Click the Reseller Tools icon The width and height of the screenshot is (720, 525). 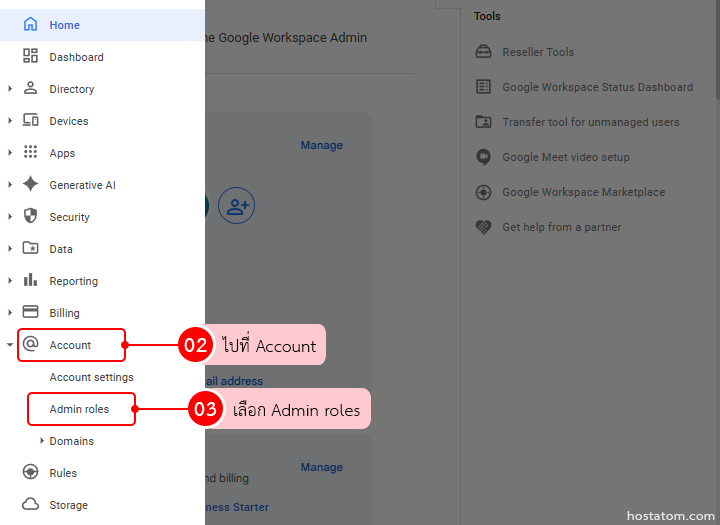(483, 51)
